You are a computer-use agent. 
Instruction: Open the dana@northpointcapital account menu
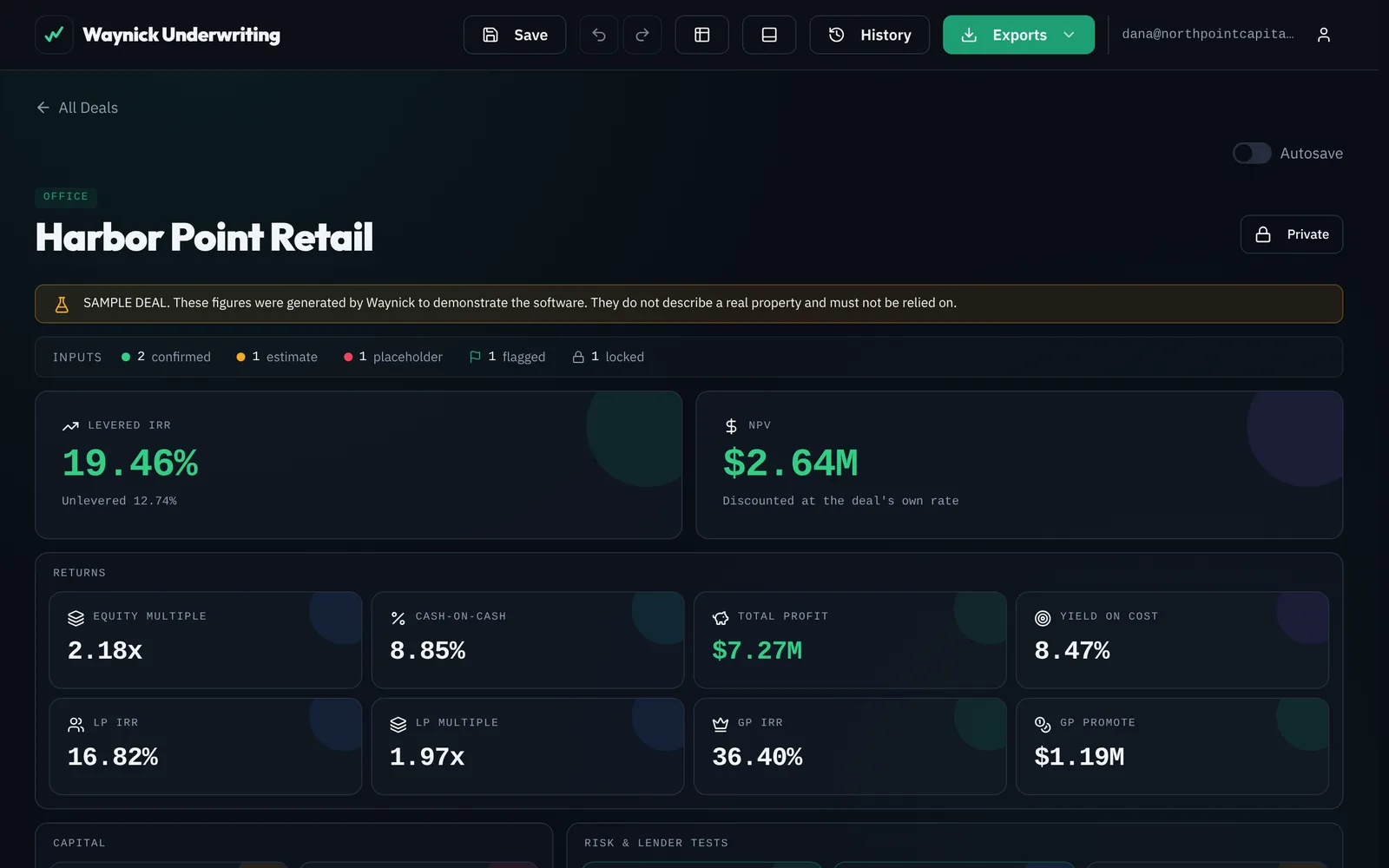pyautogui.click(x=1208, y=34)
